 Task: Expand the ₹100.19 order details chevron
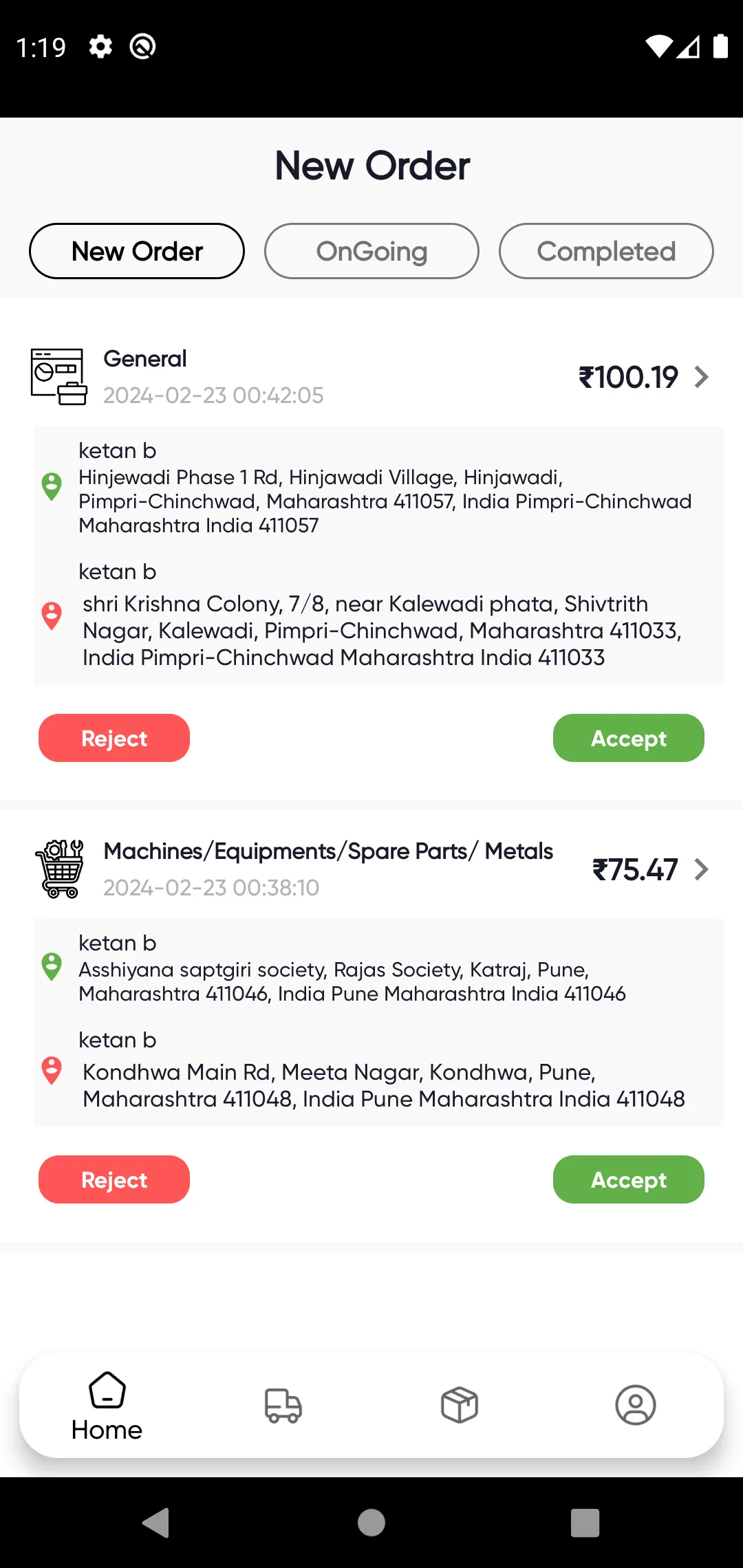(701, 377)
